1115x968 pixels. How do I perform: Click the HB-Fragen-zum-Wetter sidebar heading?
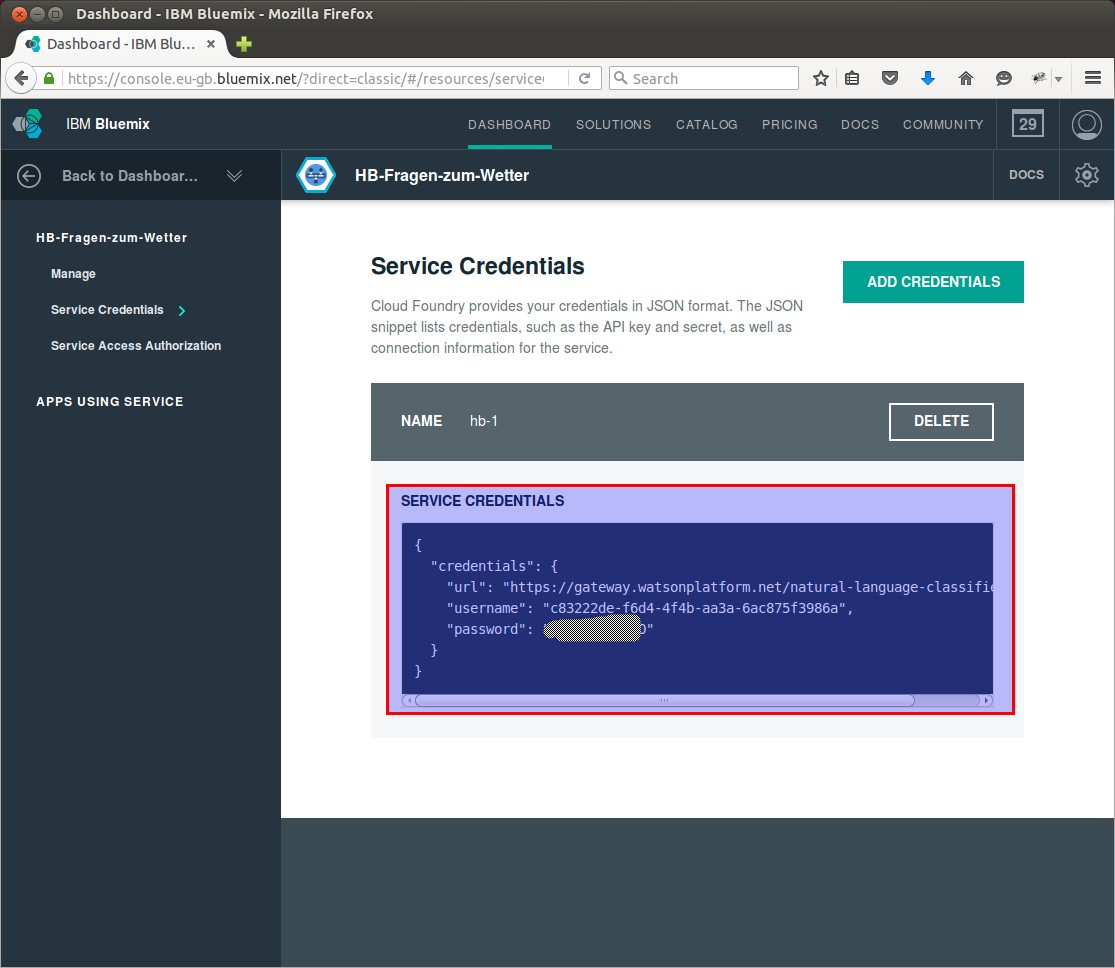click(112, 238)
